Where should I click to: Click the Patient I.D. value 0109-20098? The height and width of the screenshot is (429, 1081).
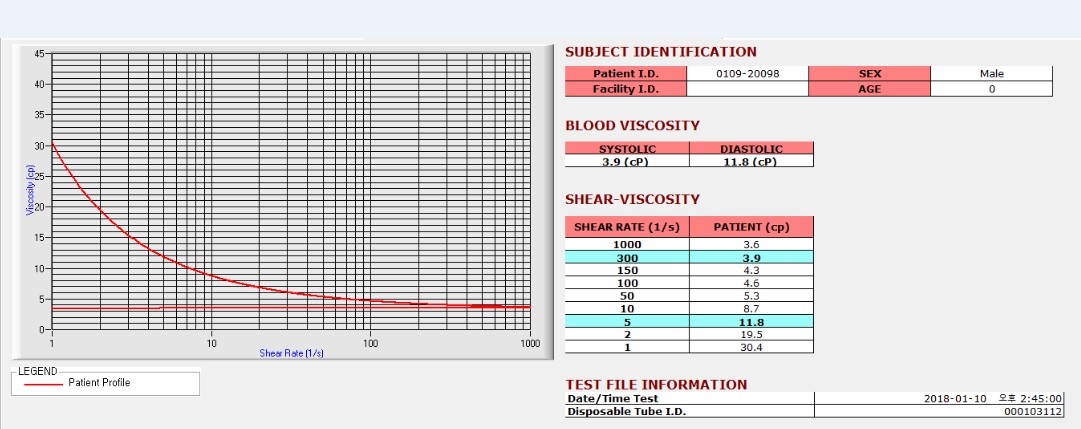click(x=747, y=74)
